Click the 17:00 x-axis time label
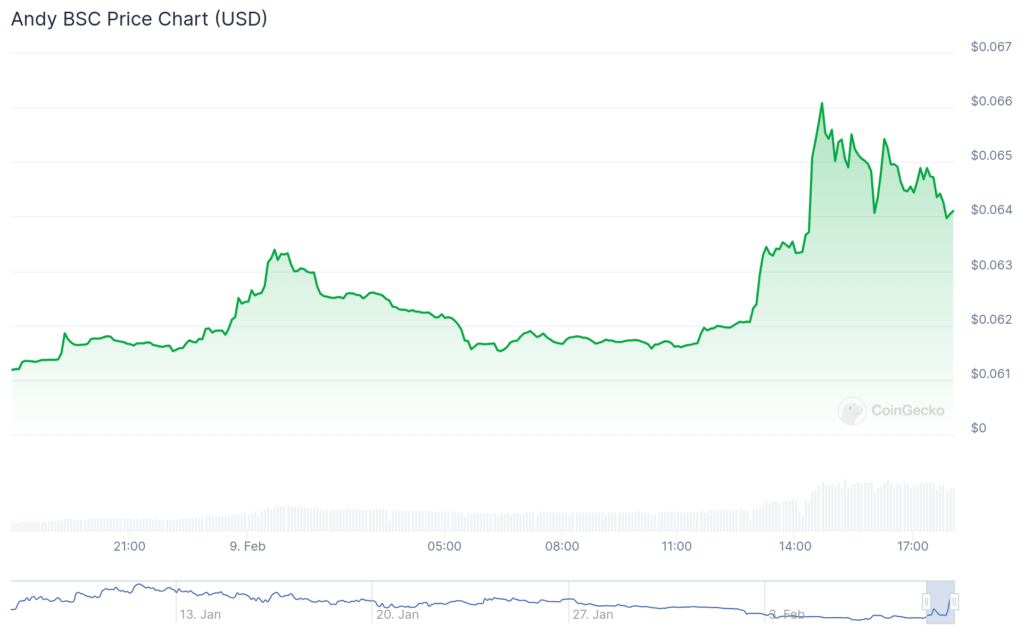1024x639 pixels. pos(912,546)
